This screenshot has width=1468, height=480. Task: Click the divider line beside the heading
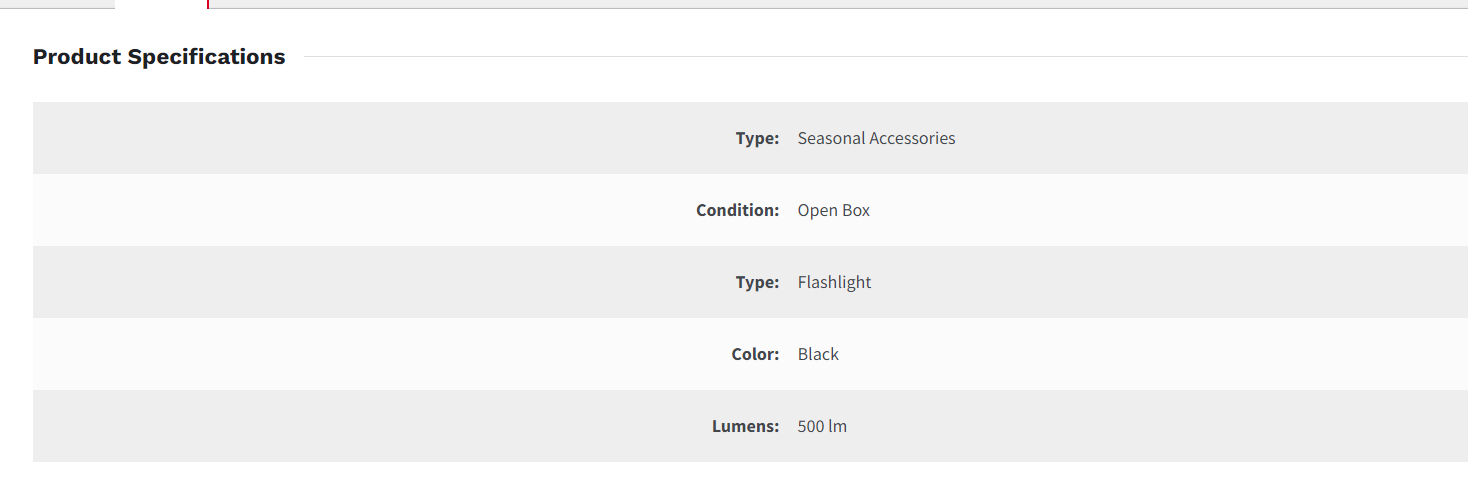[880, 57]
